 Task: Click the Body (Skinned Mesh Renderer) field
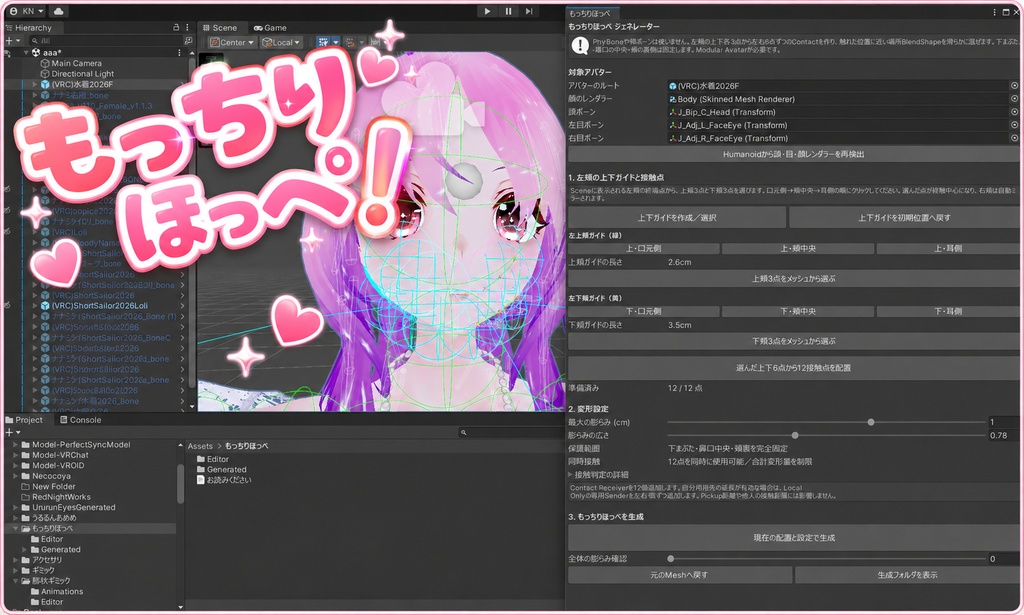coord(838,99)
